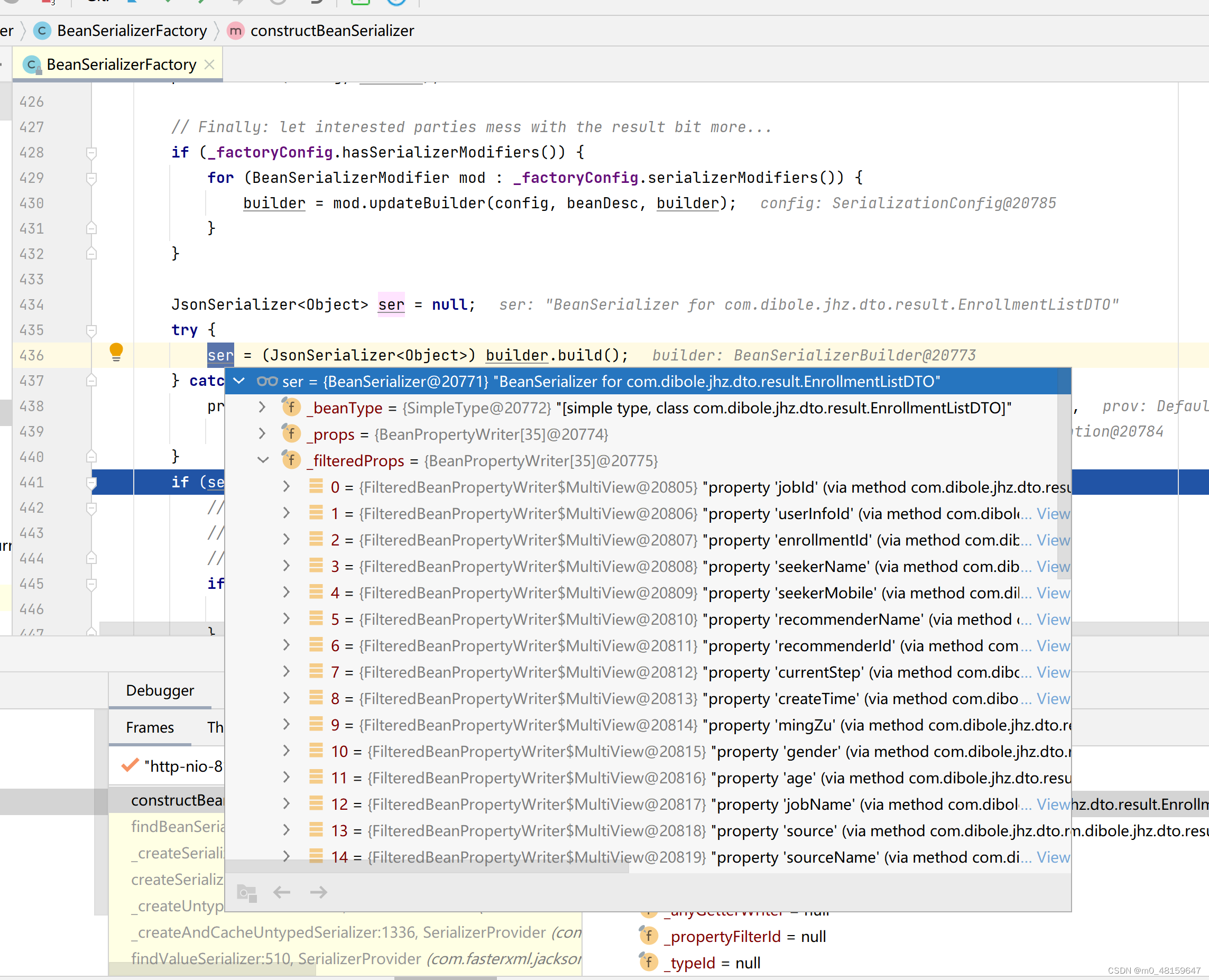Image resolution: width=1209 pixels, height=980 pixels.
Task: Click the method icon in the breadcrumb
Action: 235,31
